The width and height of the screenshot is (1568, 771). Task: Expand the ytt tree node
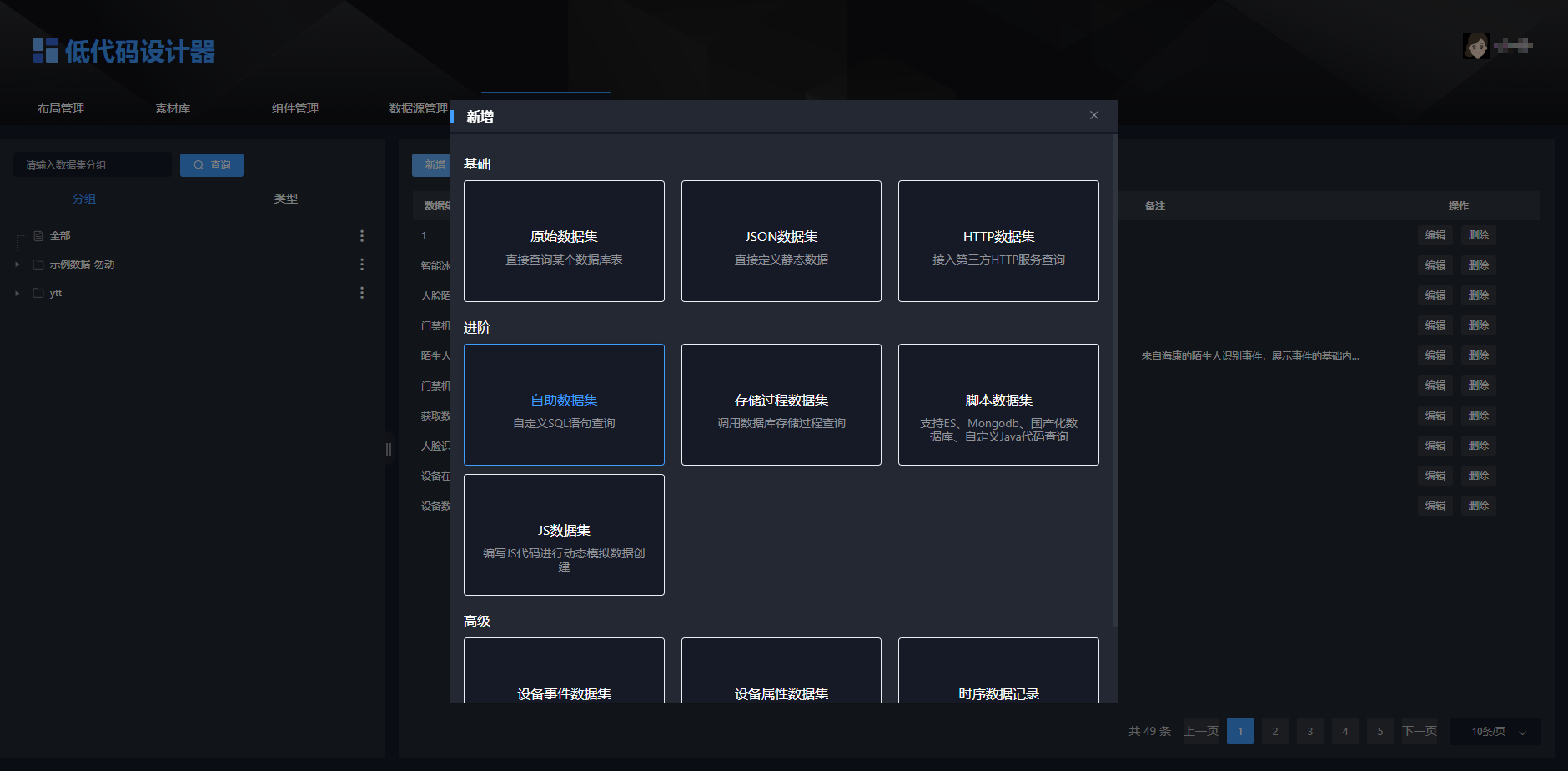[x=18, y=293]
